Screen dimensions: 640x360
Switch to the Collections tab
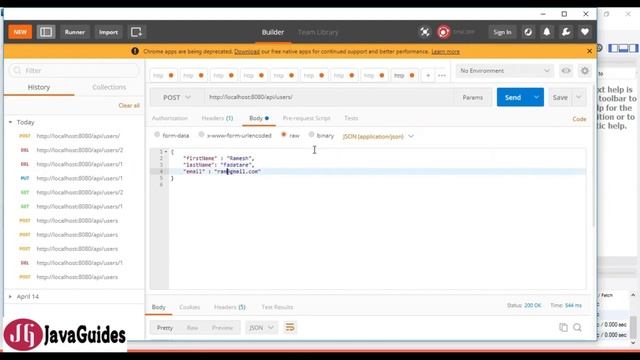(109, 87)
